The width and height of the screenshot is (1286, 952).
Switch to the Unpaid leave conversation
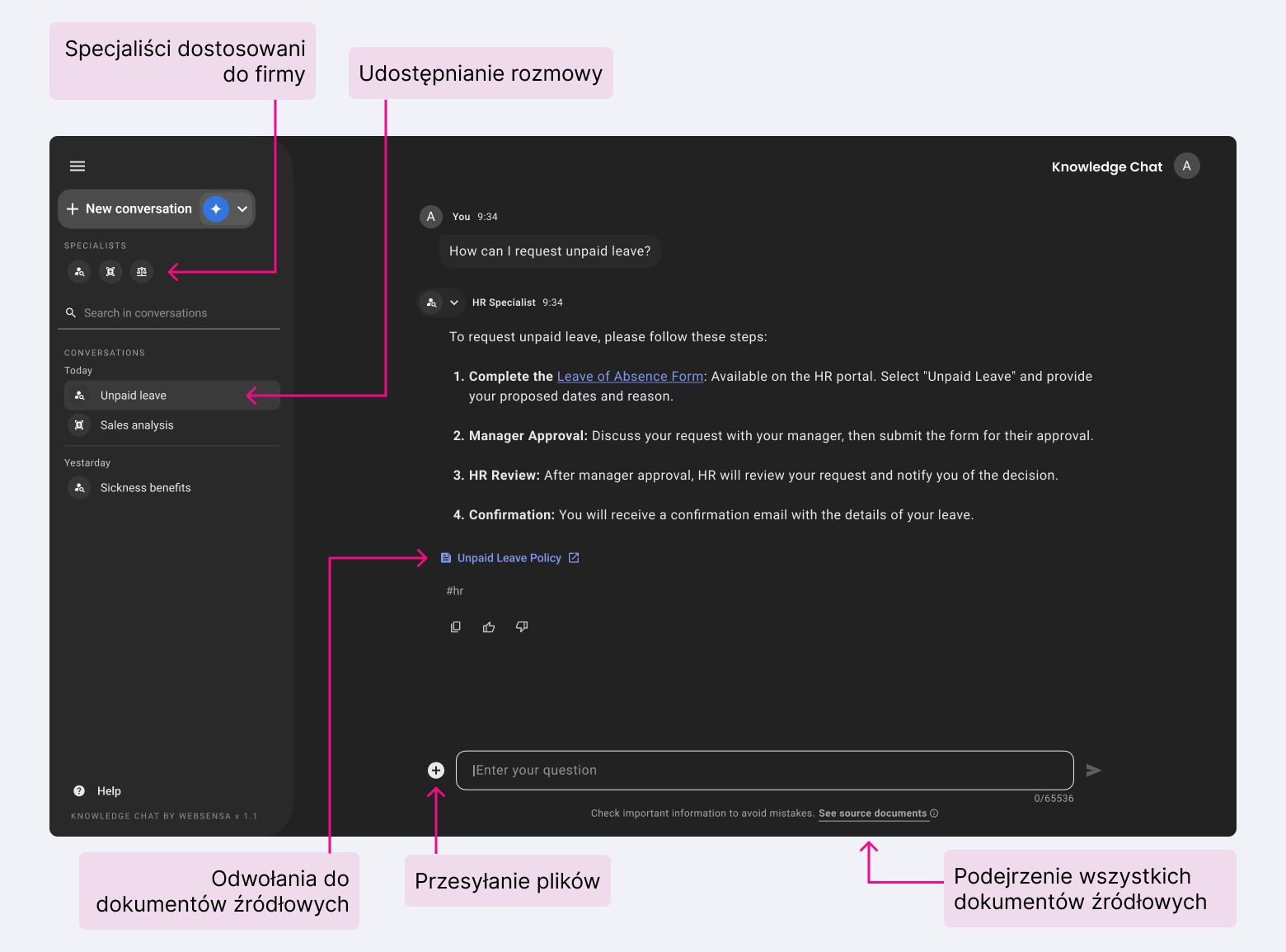point(134,395)
